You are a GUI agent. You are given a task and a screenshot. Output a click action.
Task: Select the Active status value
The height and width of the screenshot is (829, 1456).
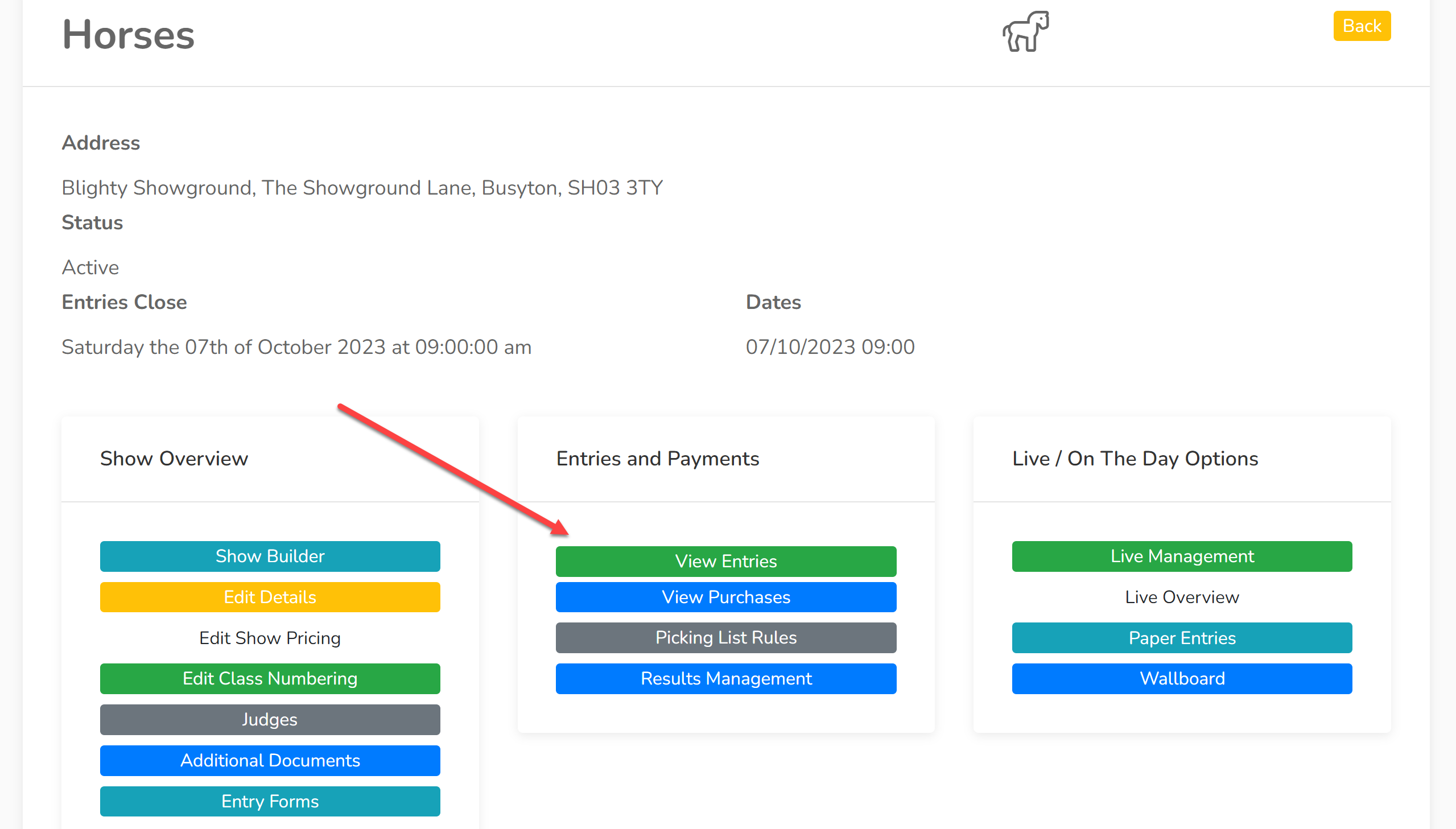(90, 267)
